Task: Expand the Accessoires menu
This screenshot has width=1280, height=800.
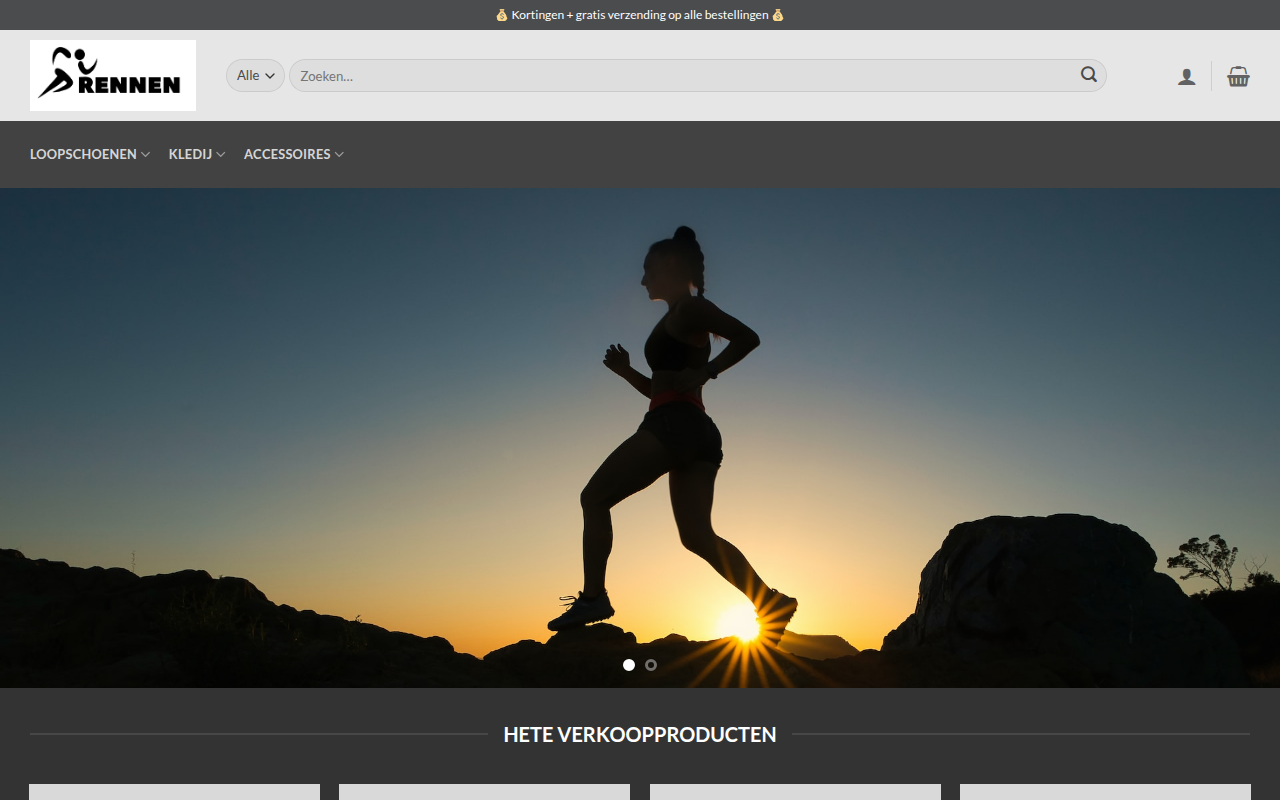Action: [294, 154]
